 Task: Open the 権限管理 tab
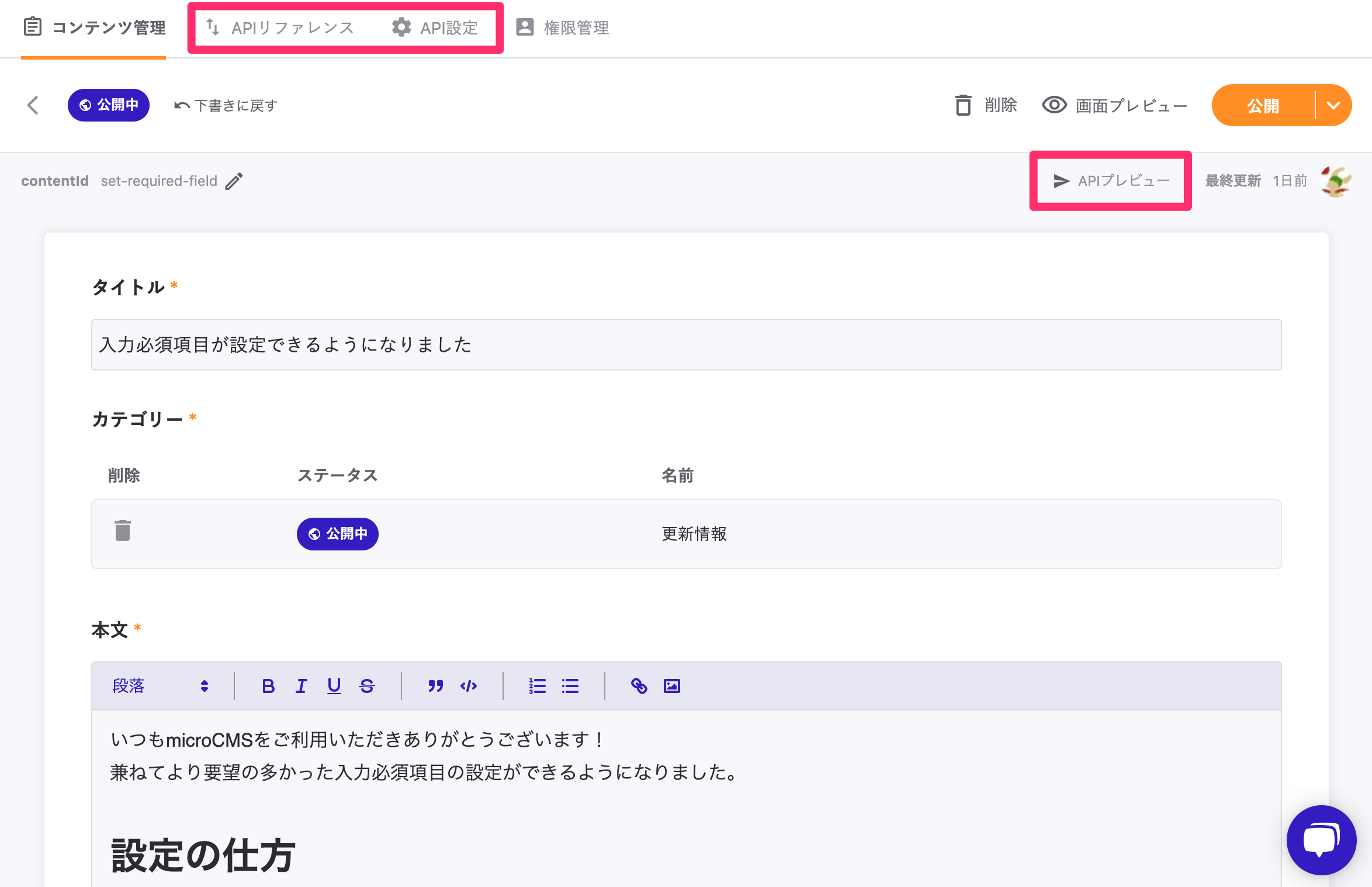[x=563, y=27]
